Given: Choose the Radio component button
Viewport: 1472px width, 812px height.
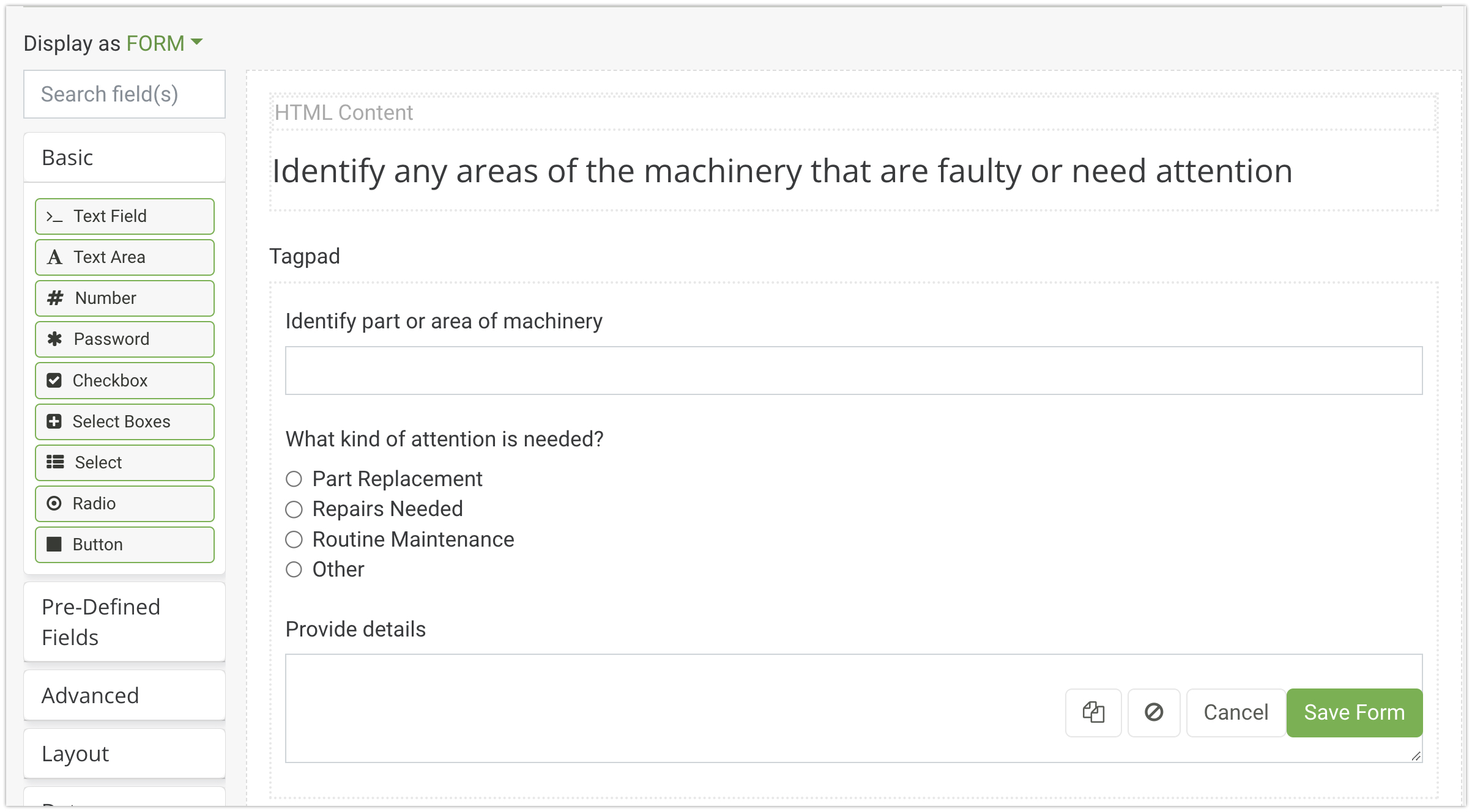Looking at the screenshot, I should coord(125,504).
